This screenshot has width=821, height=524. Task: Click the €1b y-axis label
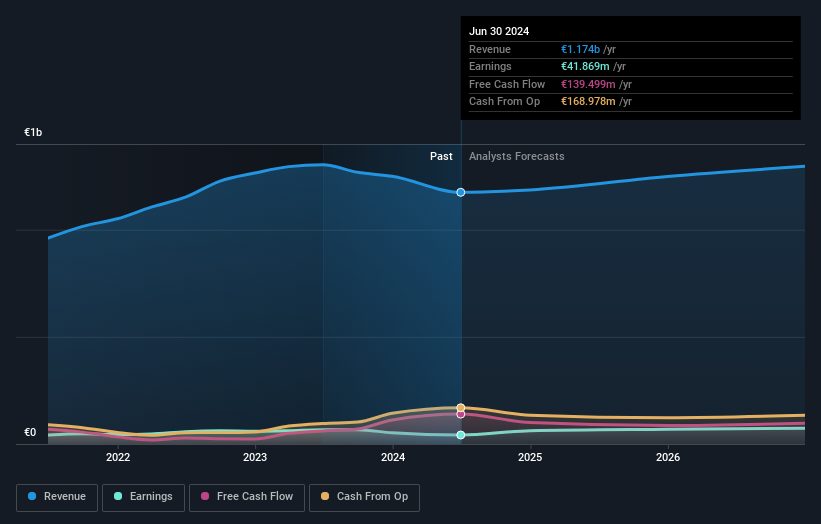33,132
